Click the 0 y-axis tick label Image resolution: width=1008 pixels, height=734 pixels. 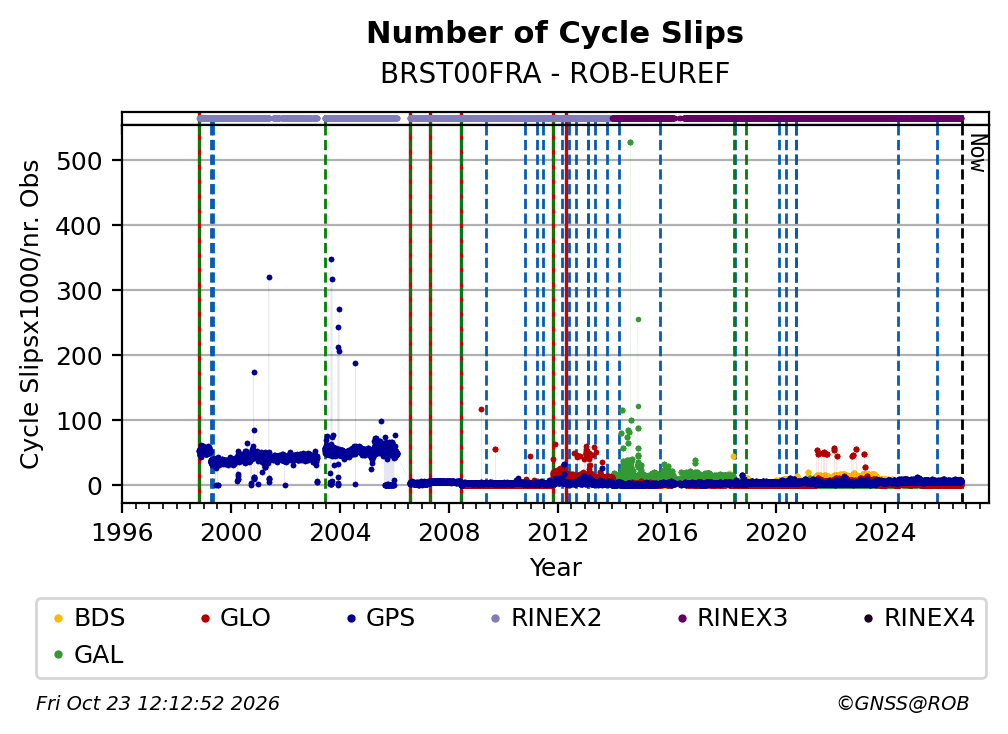click(94, 486)
